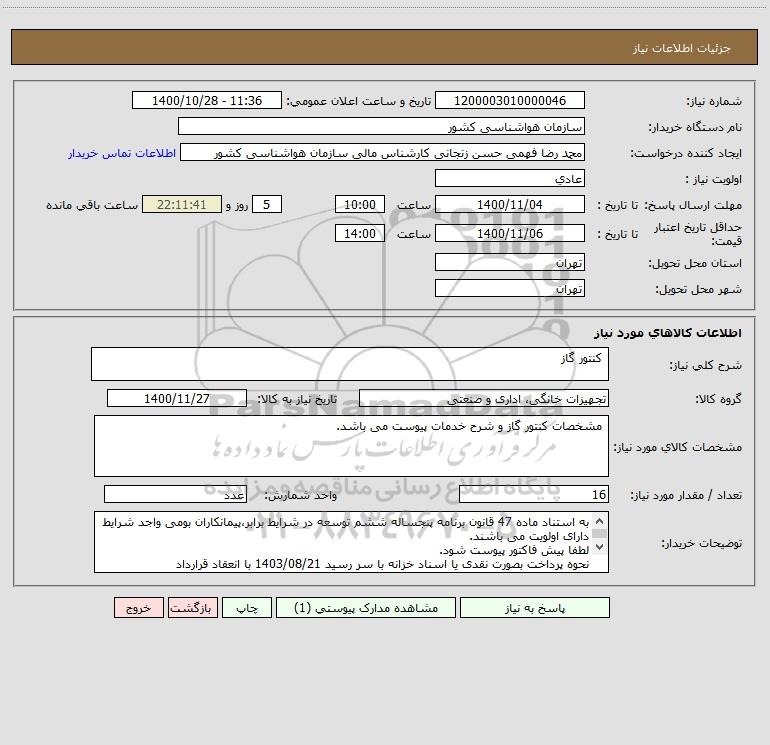Click the need number field 1200003010000046
Screen dimensions: 770x745
click(510, 100)
